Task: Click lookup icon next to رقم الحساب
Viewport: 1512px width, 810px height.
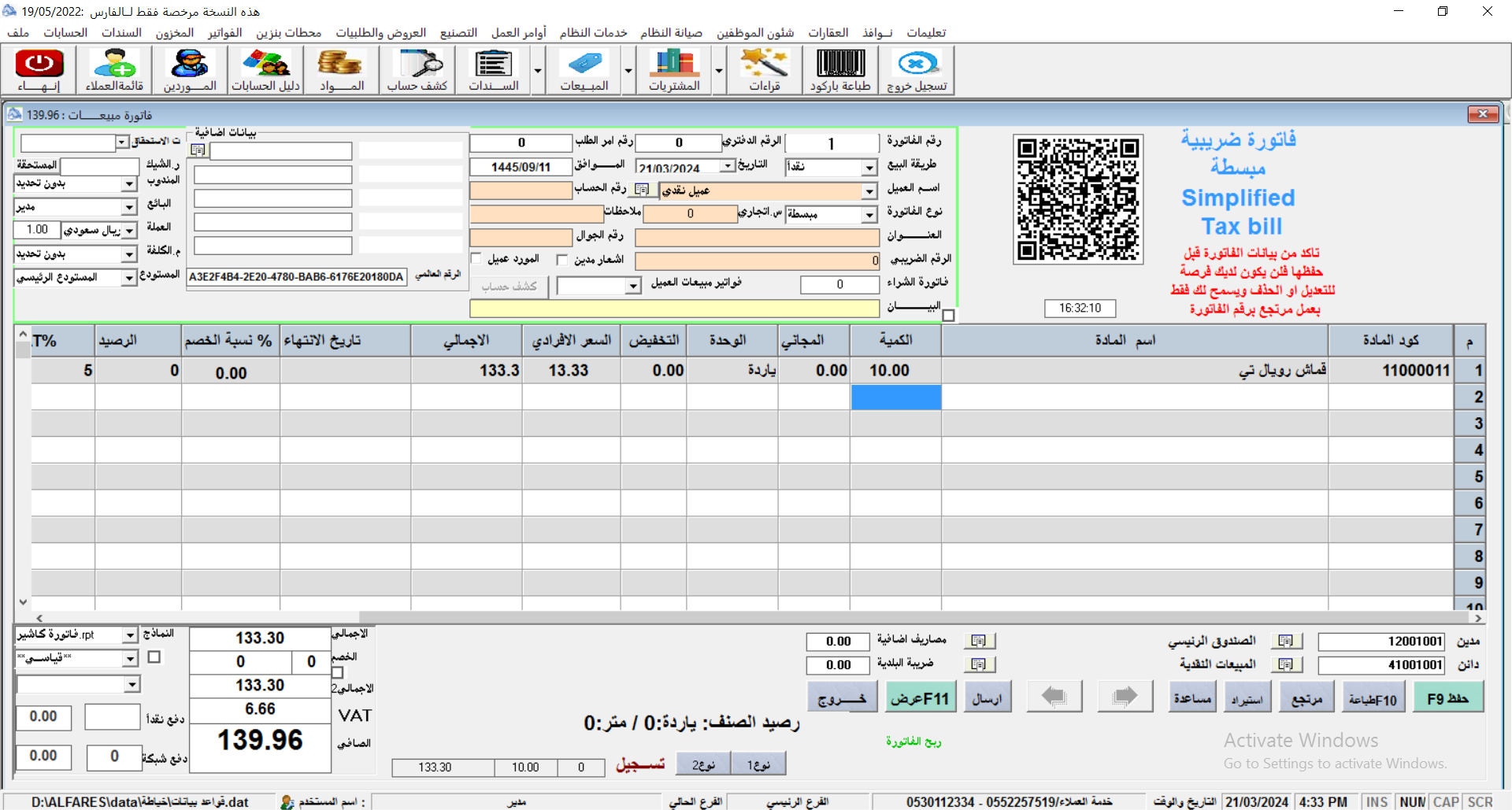Action: coord(642,190)
